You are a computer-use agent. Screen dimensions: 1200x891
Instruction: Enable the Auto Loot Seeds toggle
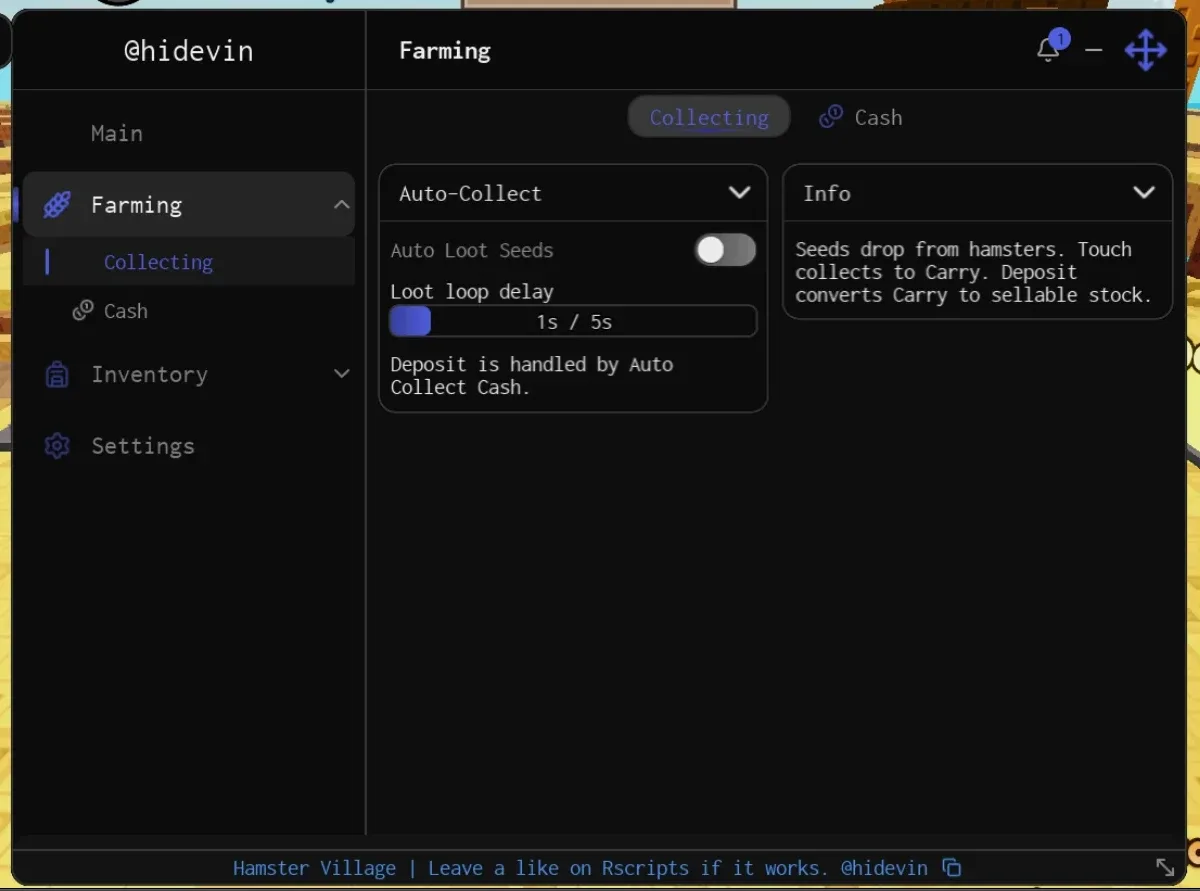click(726, 250)
